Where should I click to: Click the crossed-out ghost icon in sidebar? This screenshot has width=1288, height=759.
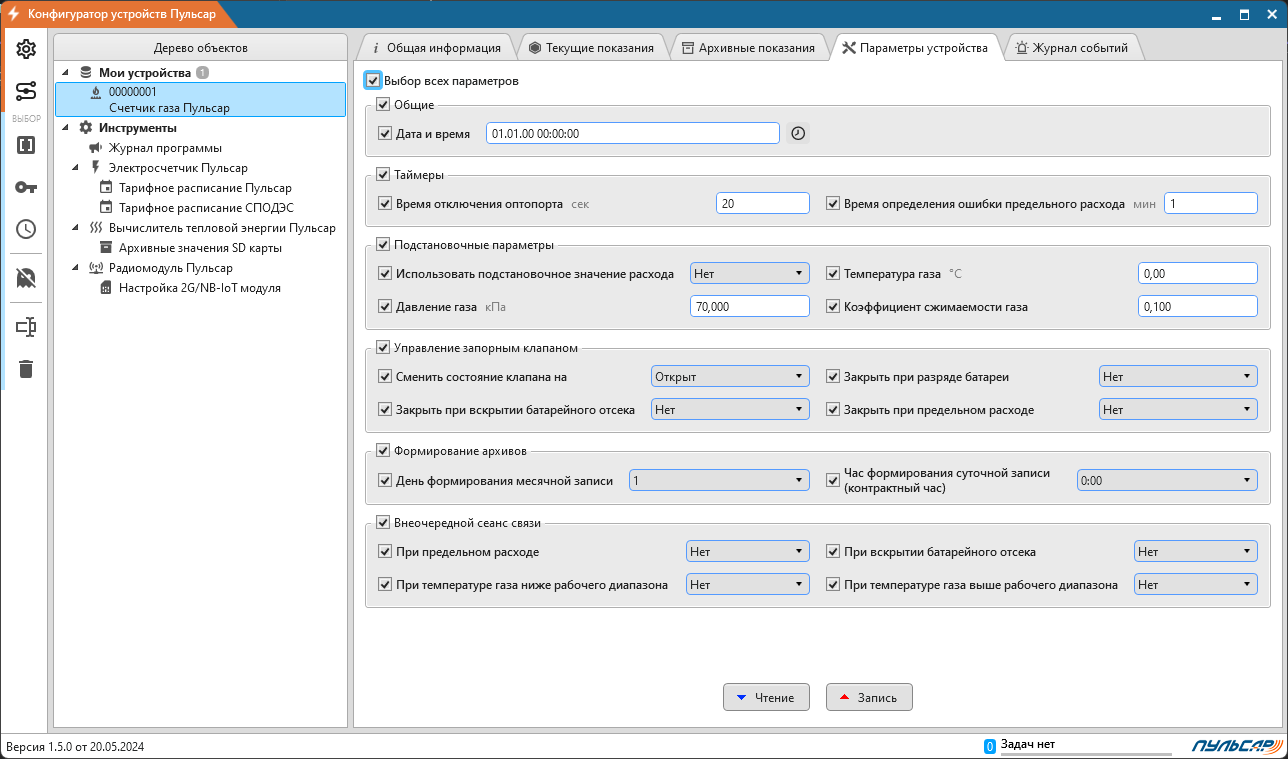[26, 278]
